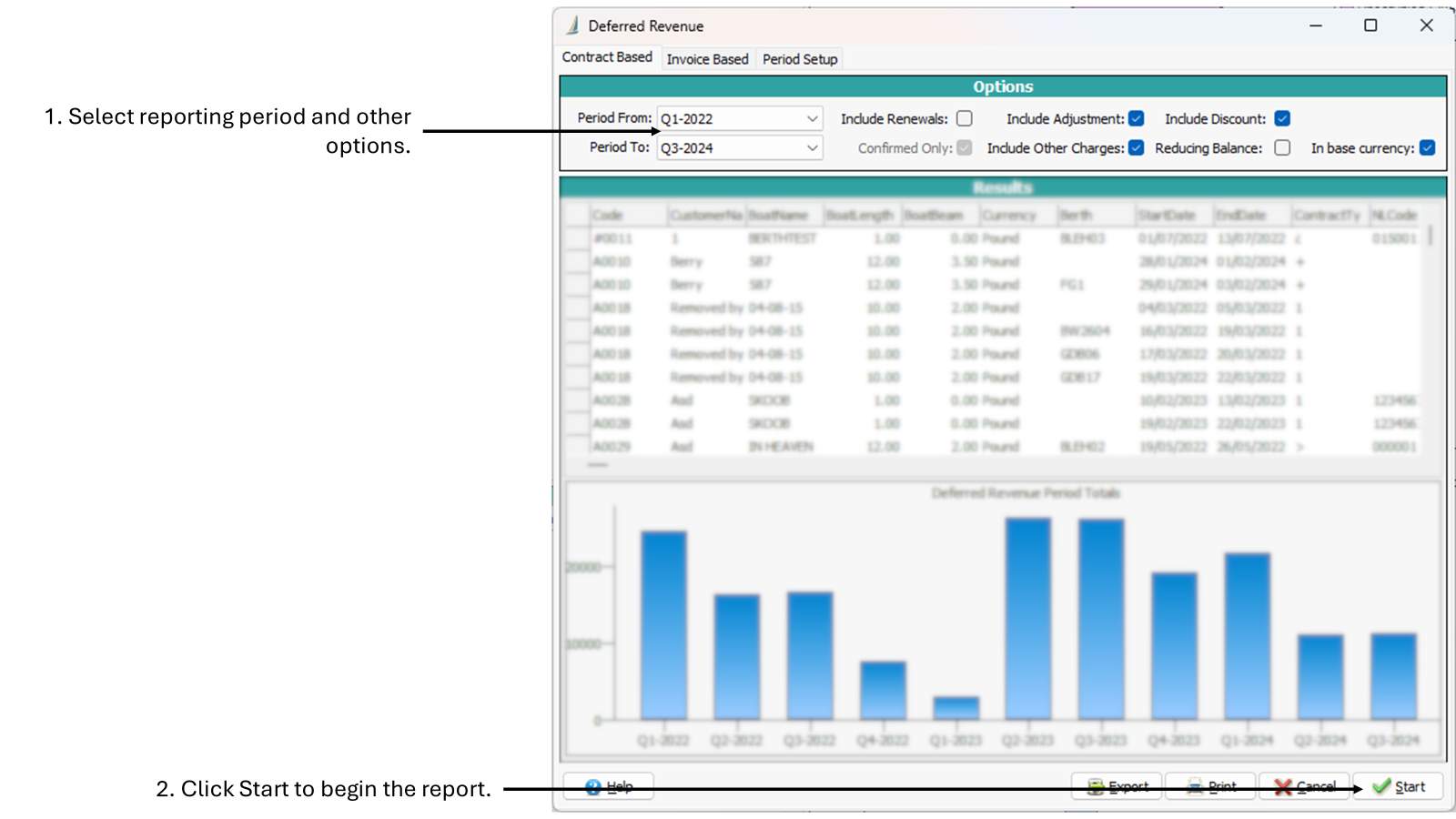Close the Deferred Revenue window

1426,25
